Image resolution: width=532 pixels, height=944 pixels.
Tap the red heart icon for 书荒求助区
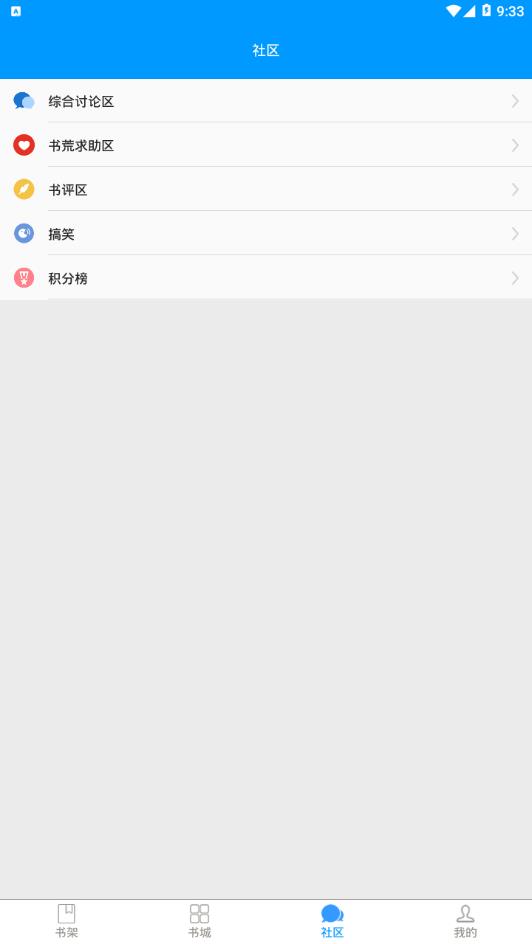(24, 145)
